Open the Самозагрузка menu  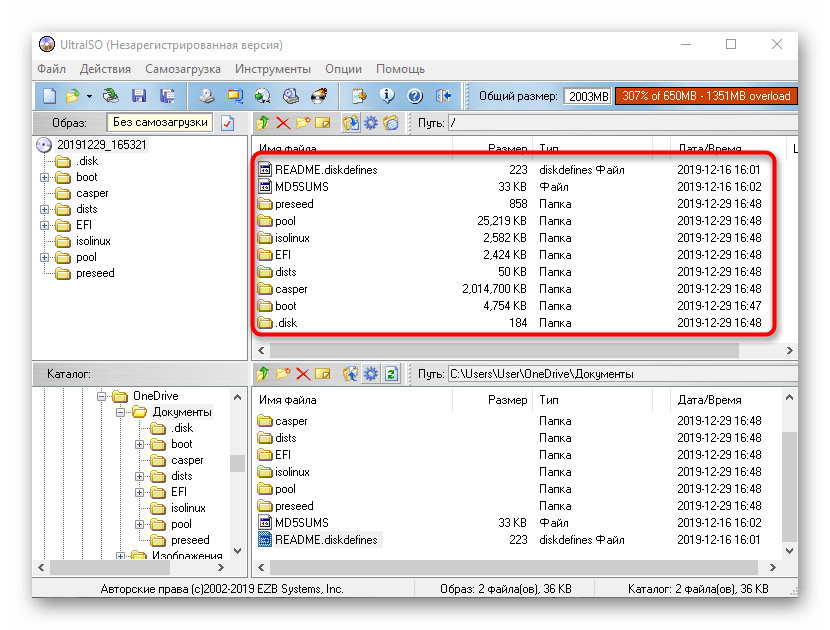tap(183, 69)
